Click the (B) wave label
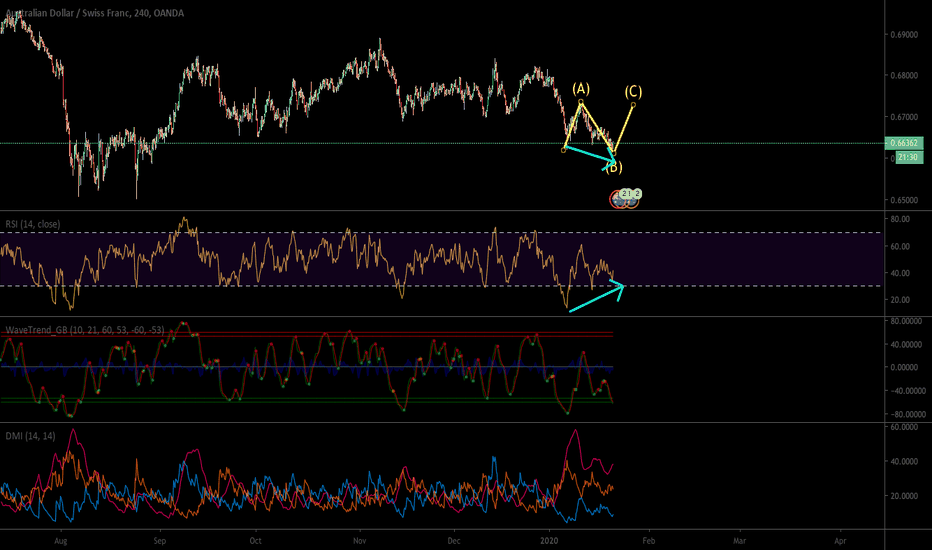Screen dimensions: 932x550 [613, 167]
